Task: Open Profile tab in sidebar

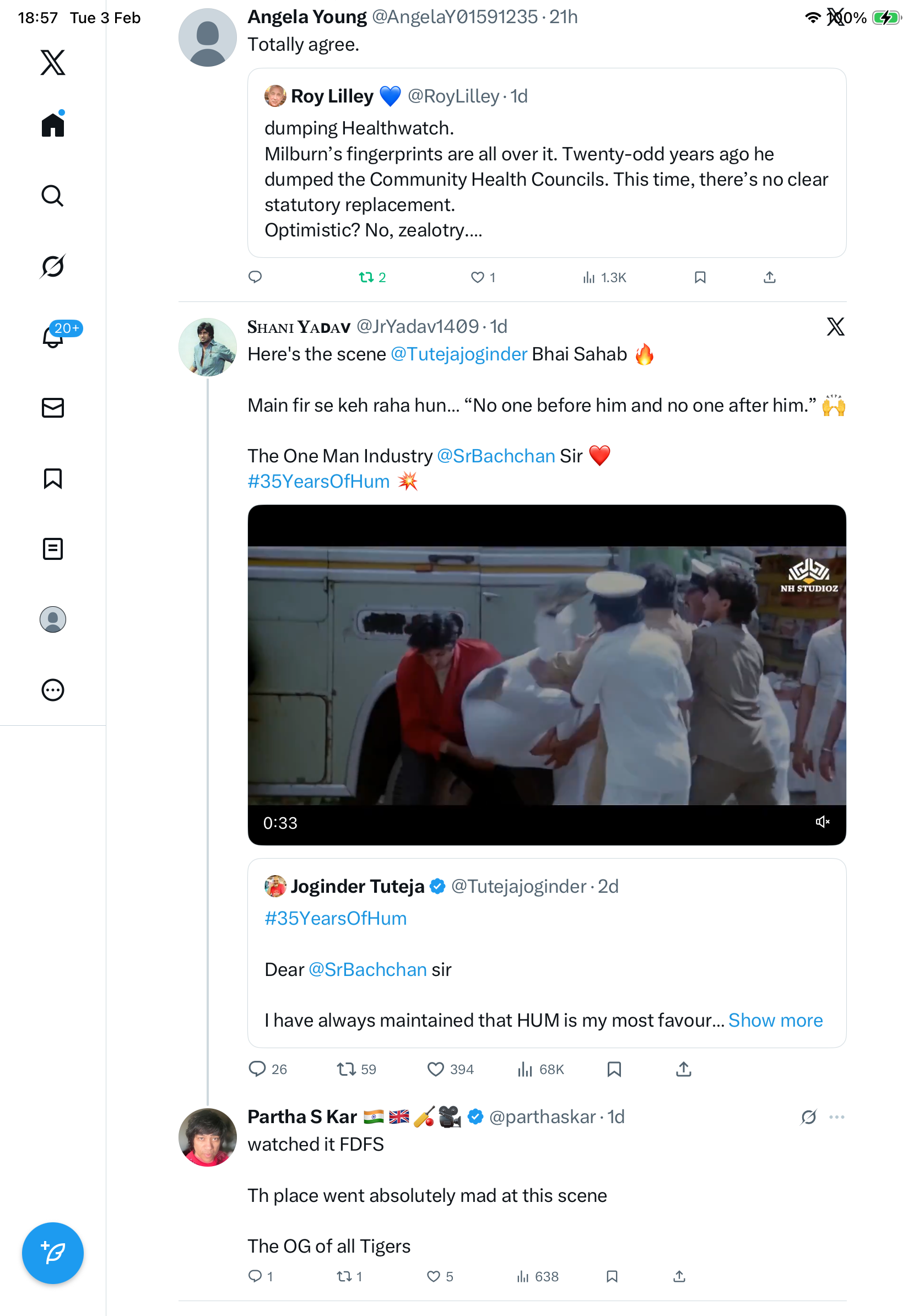Action: [x=53, y=619]
